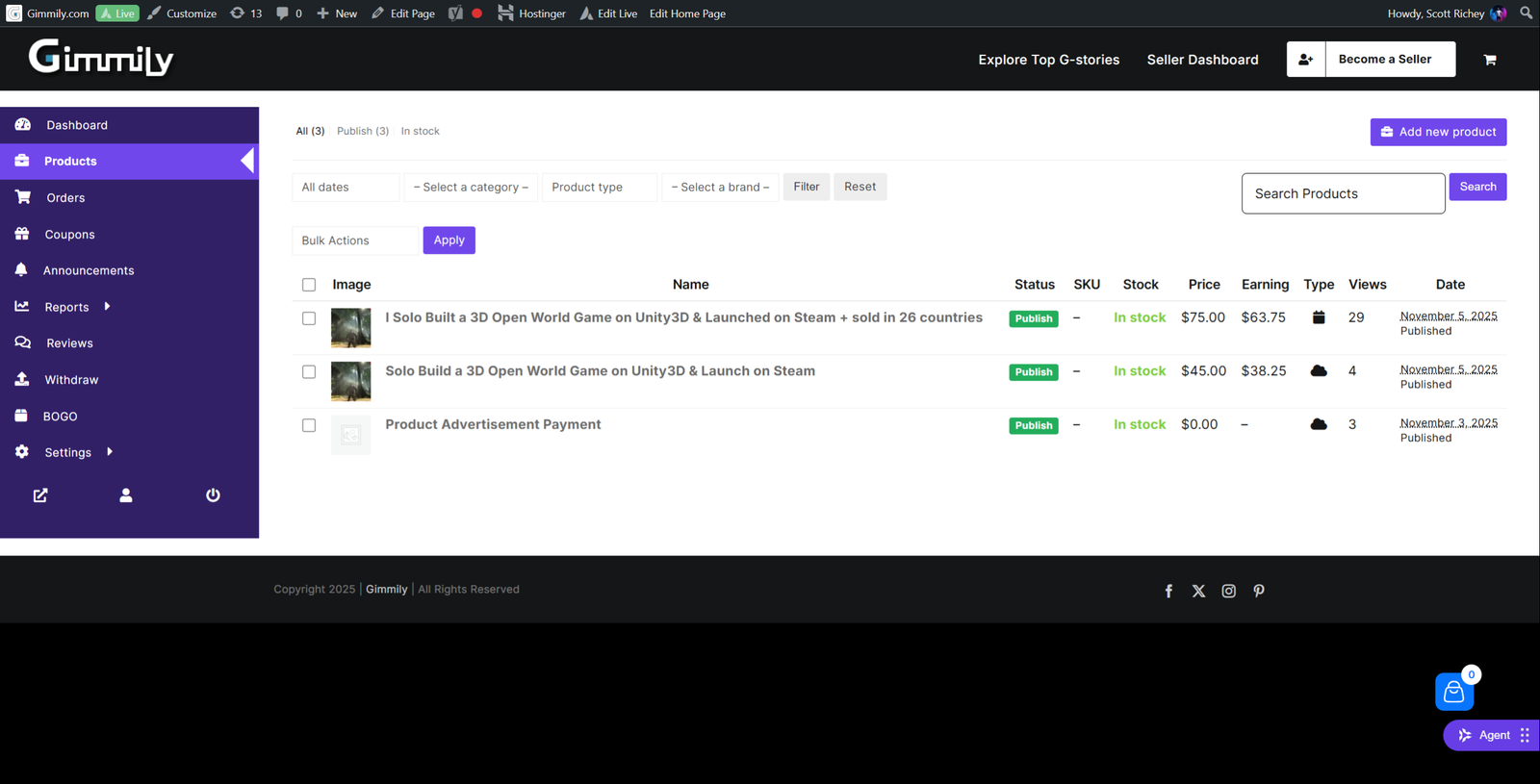
Task: Click the Yoast SEO icon in admin bar
Action: [455, 13]
